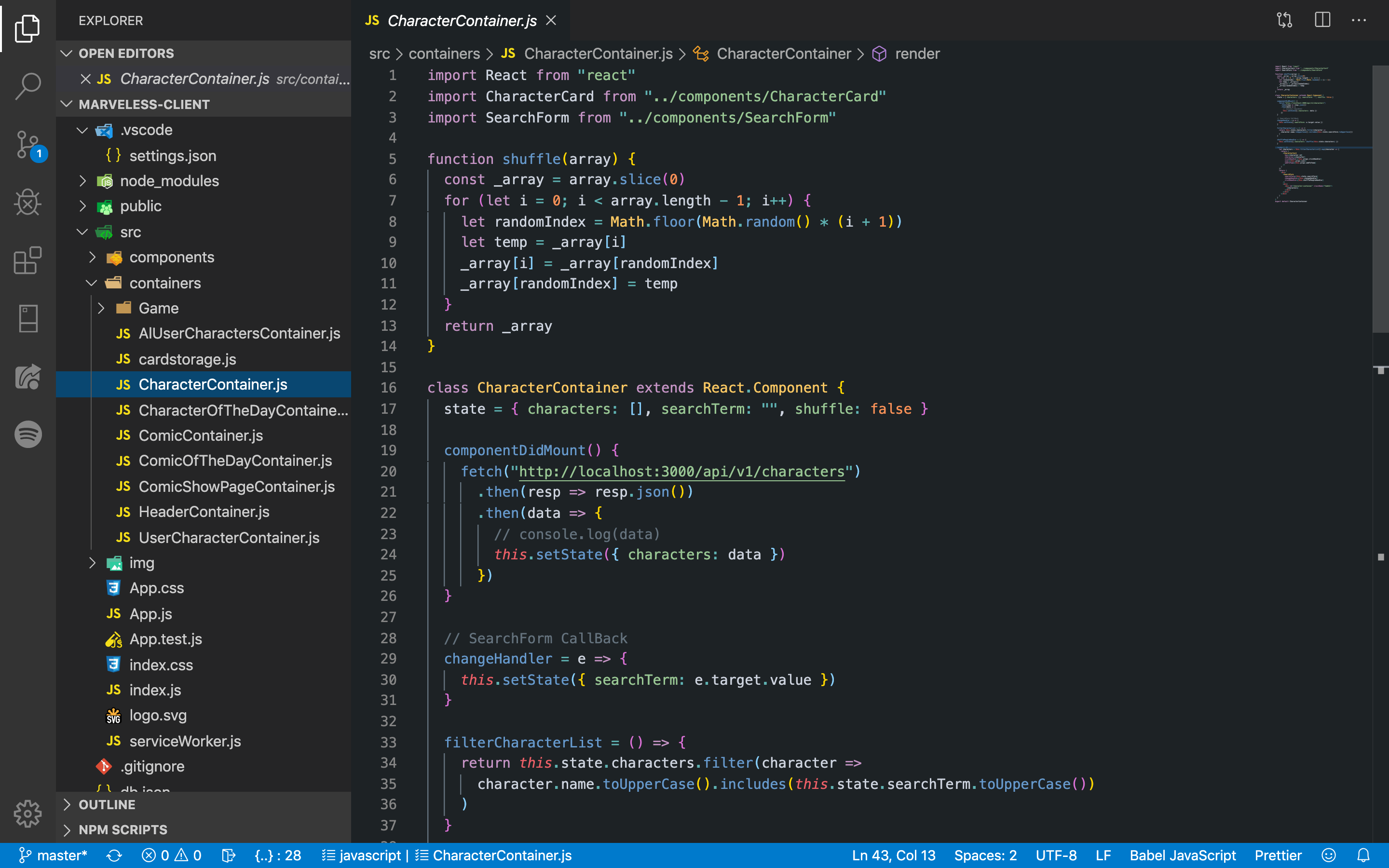Viewport: 1389px width, 868px height.
Task: Open the Debug view bug icon
Action: click(27, 202)
